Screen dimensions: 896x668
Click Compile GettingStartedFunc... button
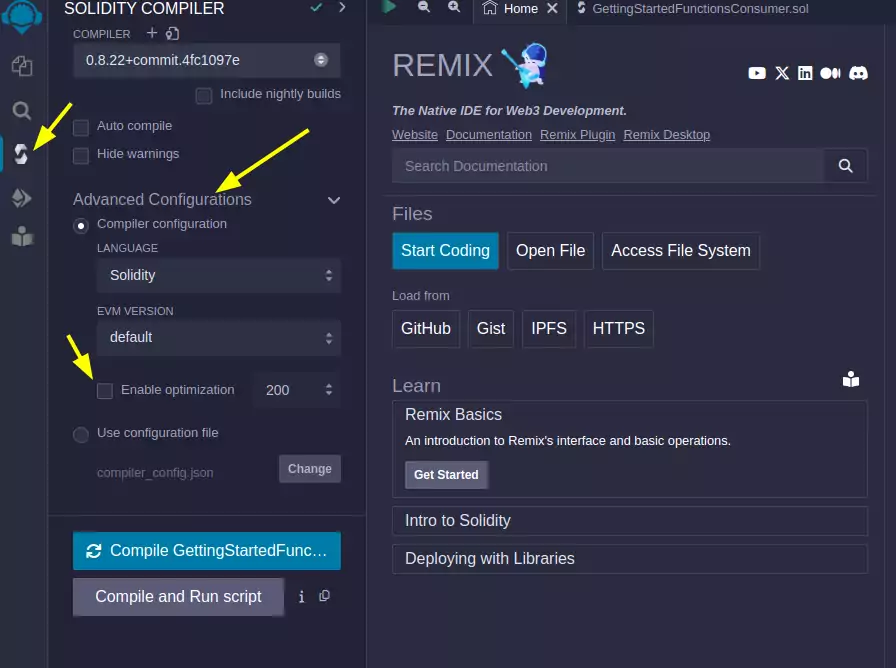[207, 551]
